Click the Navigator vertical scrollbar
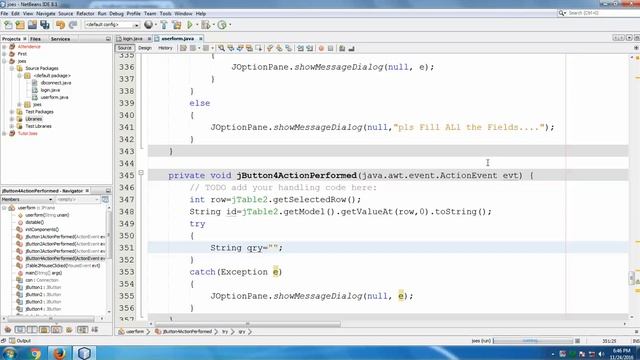This screenshot has height=360, width=640. click(x=109, y=234)
